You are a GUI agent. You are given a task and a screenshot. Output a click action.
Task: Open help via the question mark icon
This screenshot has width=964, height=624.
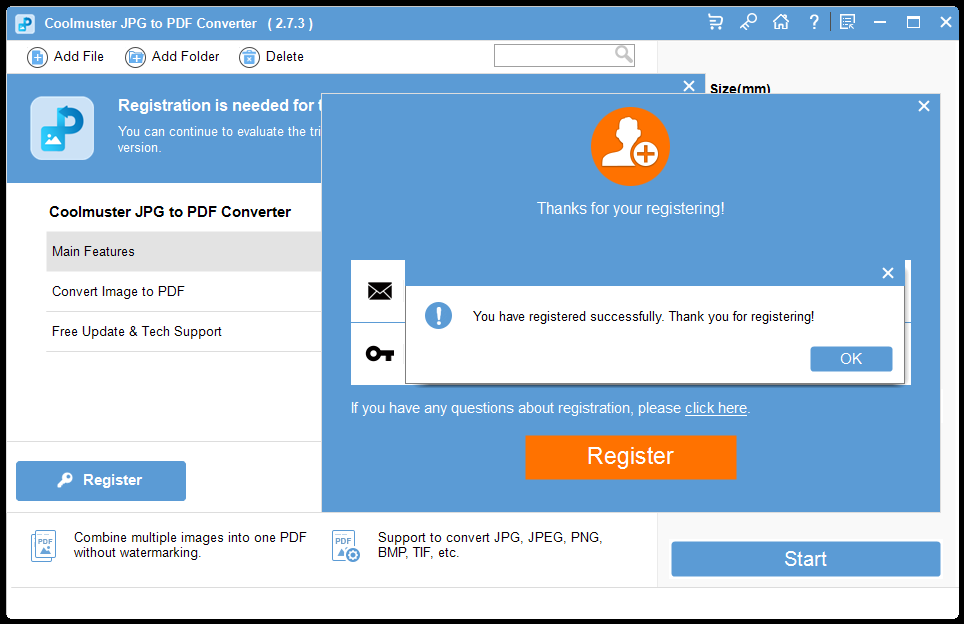[814, 22]
